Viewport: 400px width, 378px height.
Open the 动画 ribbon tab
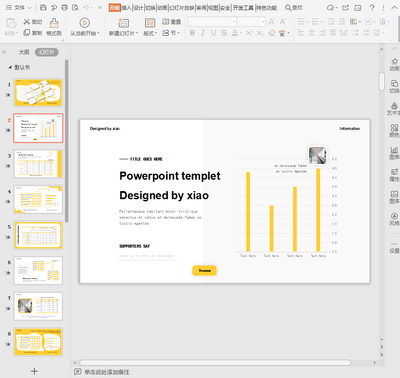click(x=162, y=7)
